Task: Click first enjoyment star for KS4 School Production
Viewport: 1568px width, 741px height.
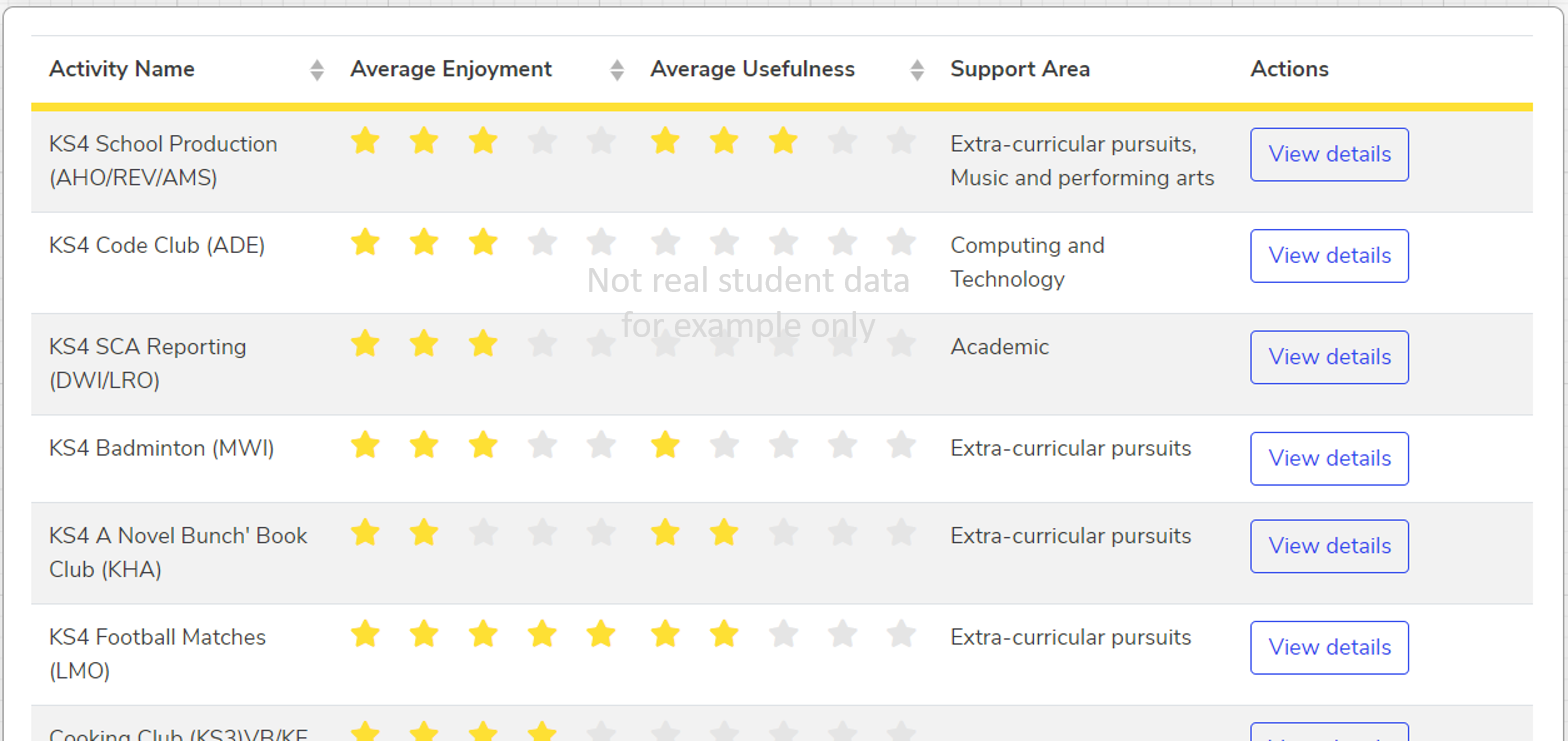Action: [x=365, y=141]
